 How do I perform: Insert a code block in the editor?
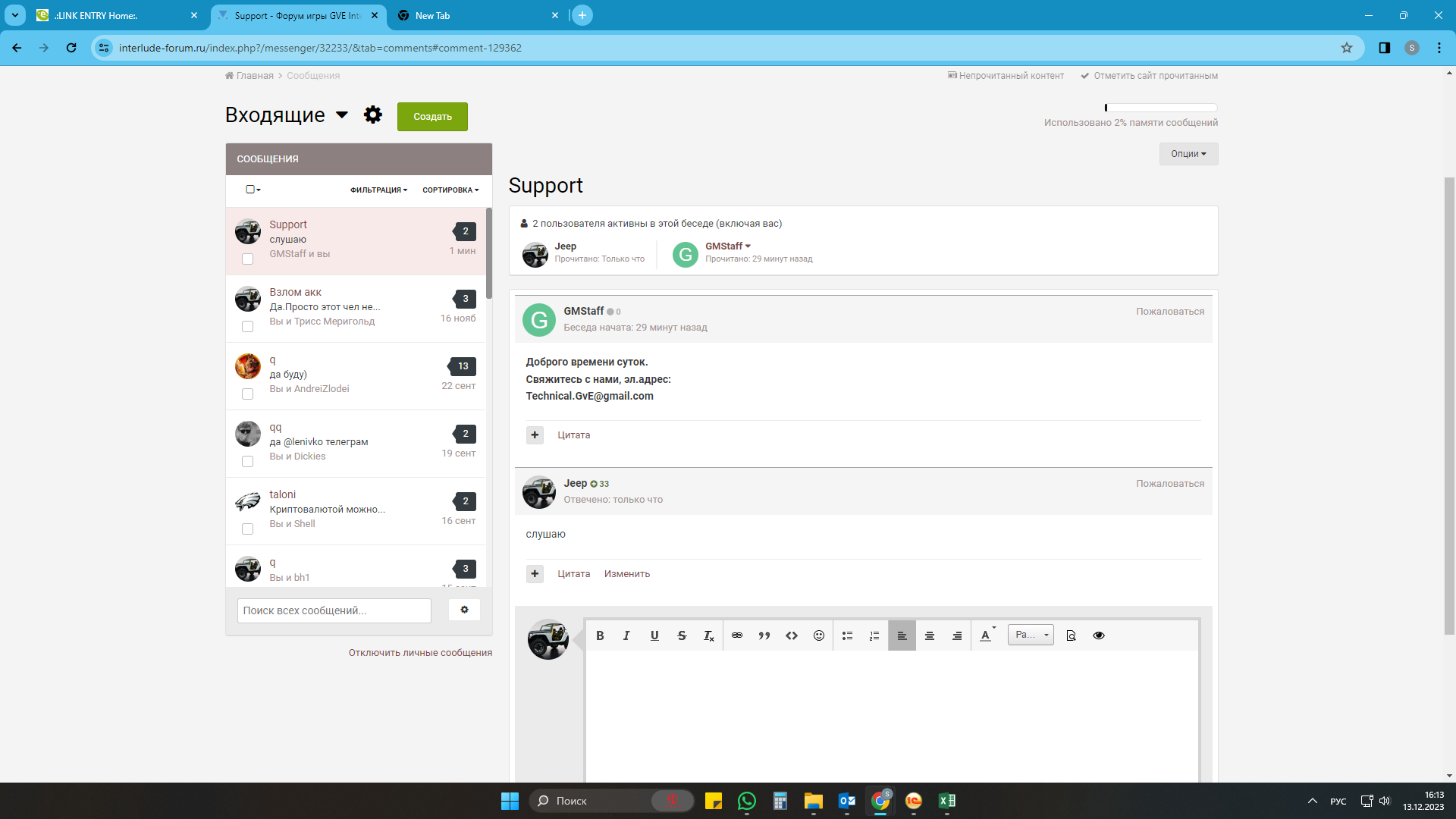792,635
